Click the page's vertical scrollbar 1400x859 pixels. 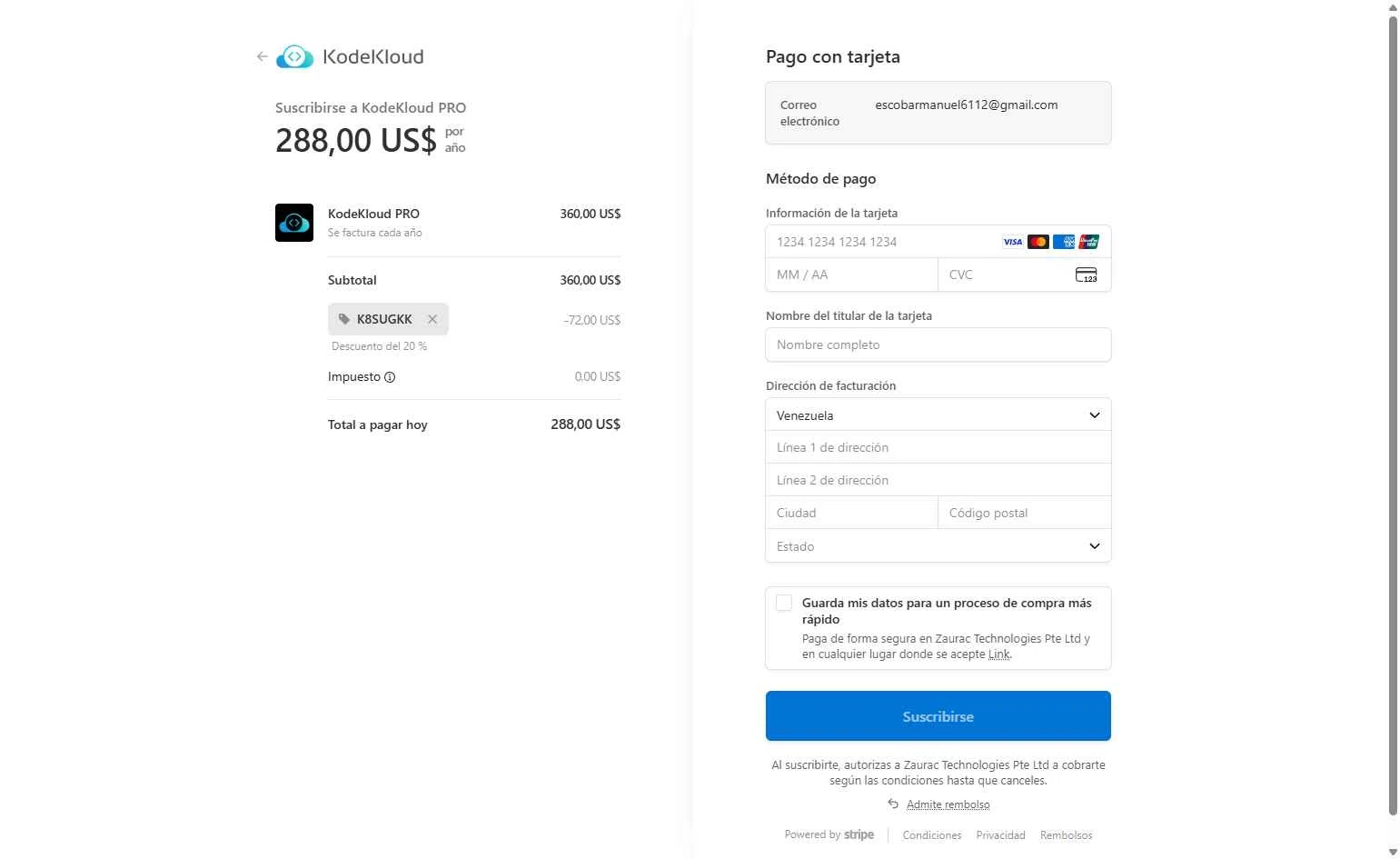click(1393, 409)
